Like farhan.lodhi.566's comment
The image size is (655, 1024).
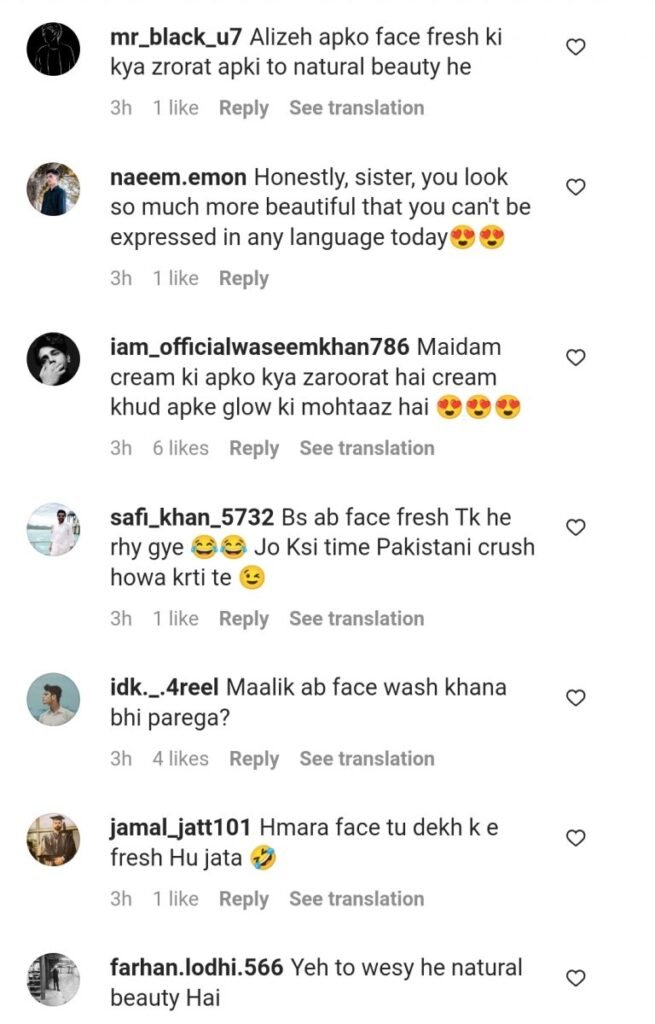point(575,978)
